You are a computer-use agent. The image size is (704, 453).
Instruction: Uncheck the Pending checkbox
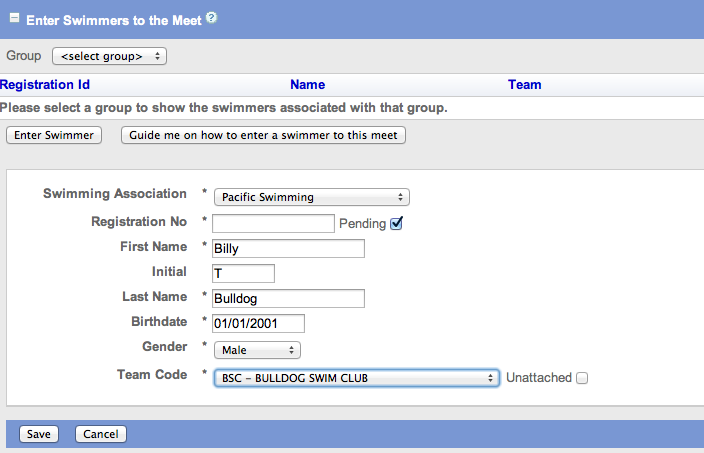[x=396, y=223]
